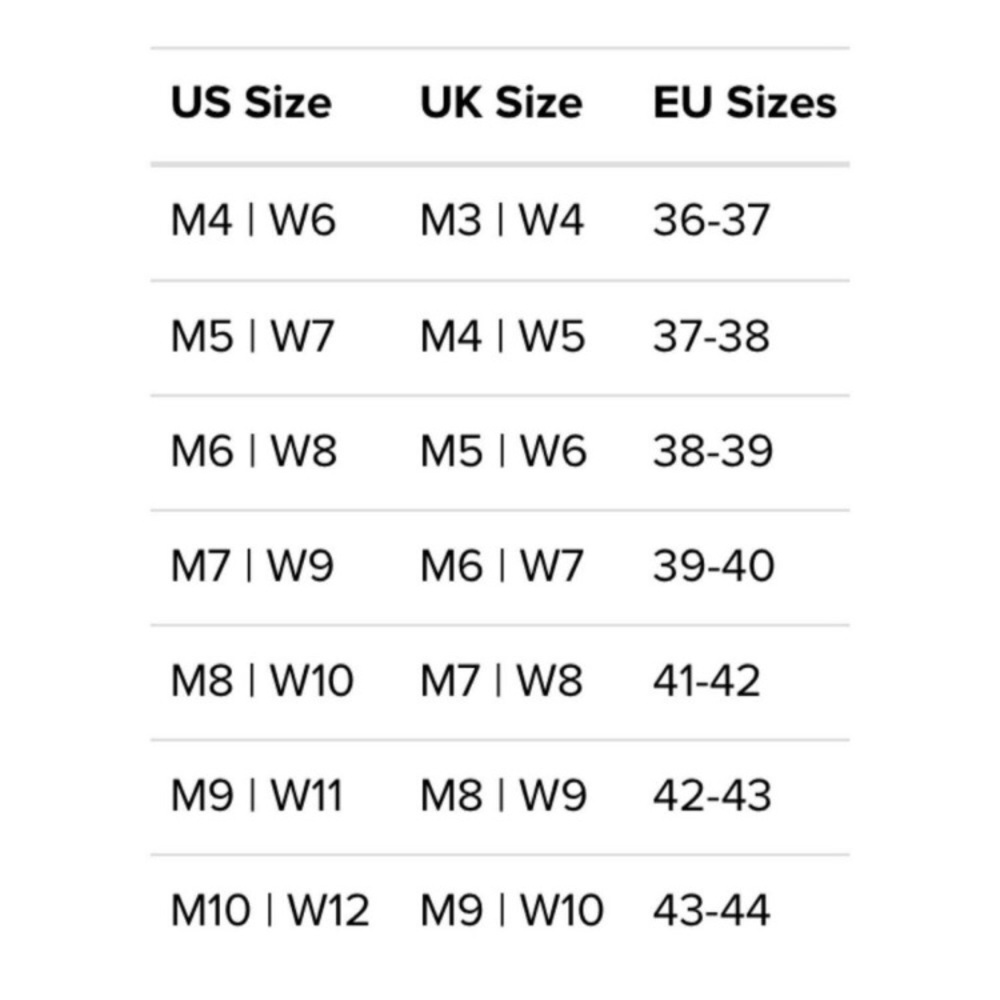Viewport: 1000px width, 1000px height.
Task: Select the UK size M7 | W8 cell
Action: click(501, 682)
